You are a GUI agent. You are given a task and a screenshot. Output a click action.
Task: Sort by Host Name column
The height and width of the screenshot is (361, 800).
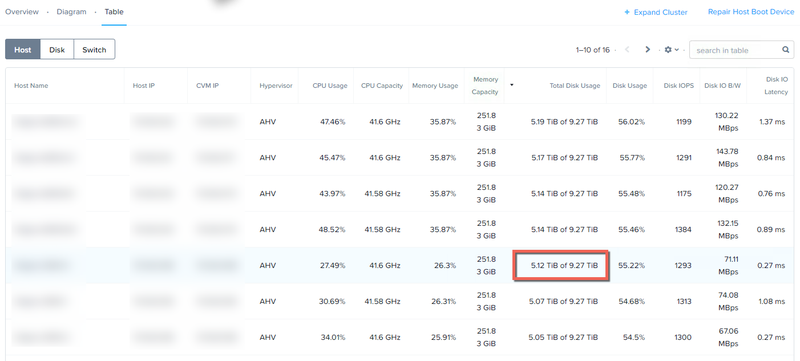[x=31, y=86]
